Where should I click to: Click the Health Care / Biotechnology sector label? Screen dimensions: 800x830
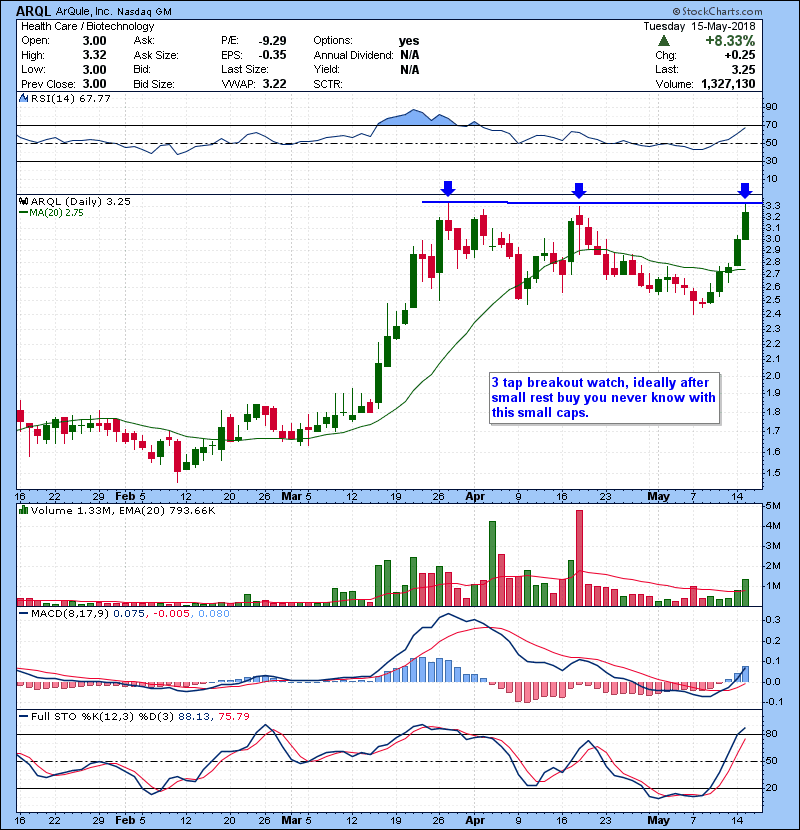(88, 26)
